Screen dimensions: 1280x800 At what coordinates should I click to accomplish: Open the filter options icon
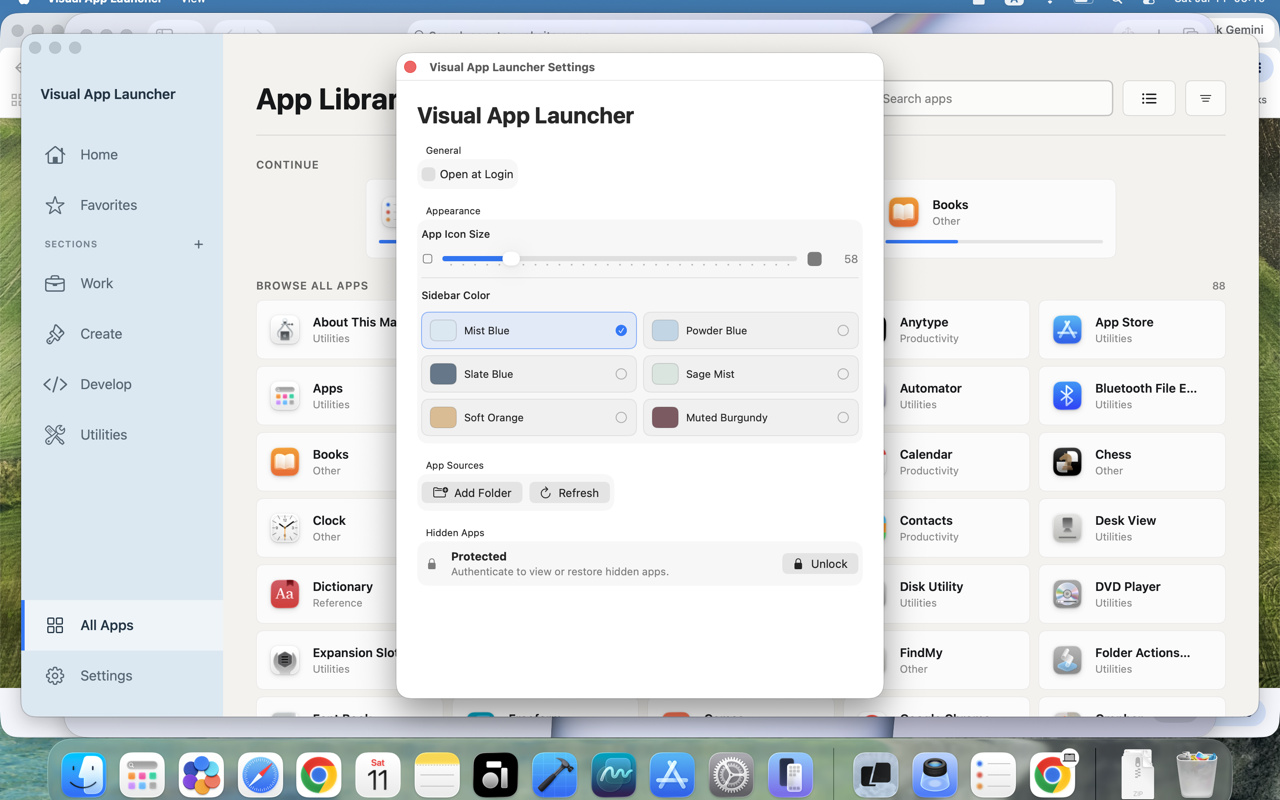coord(1205,98)
